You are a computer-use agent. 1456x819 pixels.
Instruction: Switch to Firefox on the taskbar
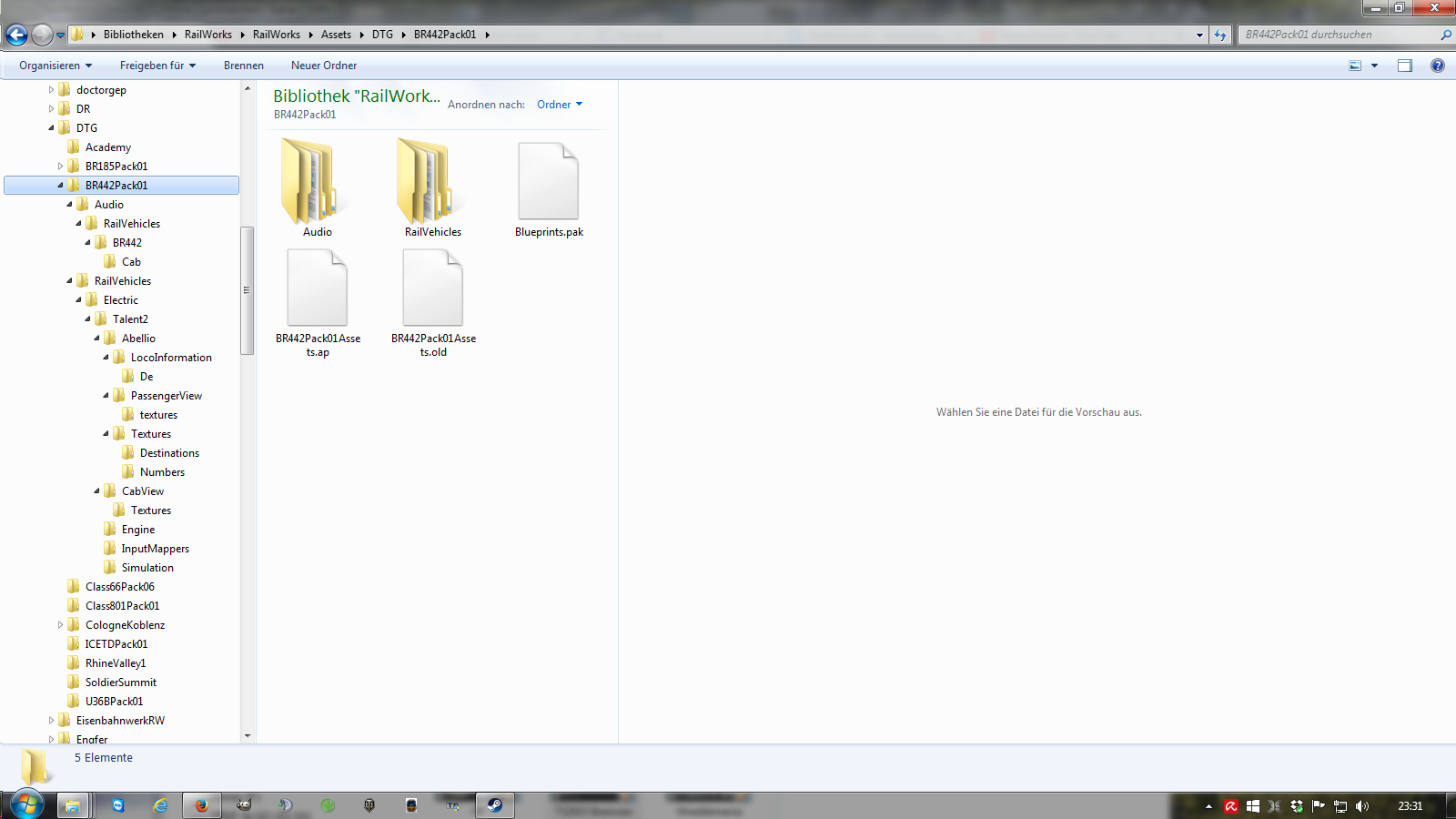tap(202, 805)
